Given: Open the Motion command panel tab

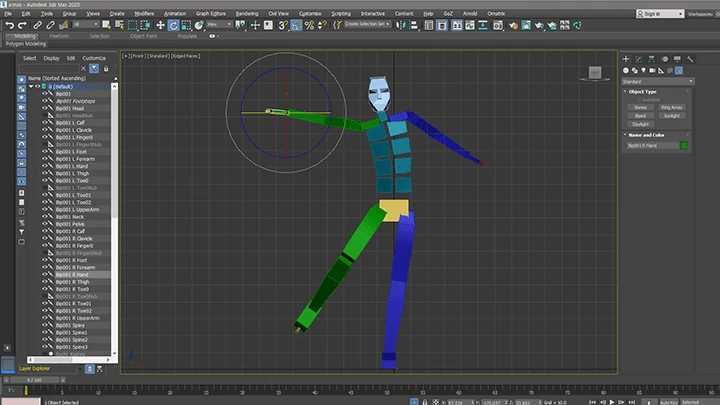Looking at the screenshot, I should [664, 59].
